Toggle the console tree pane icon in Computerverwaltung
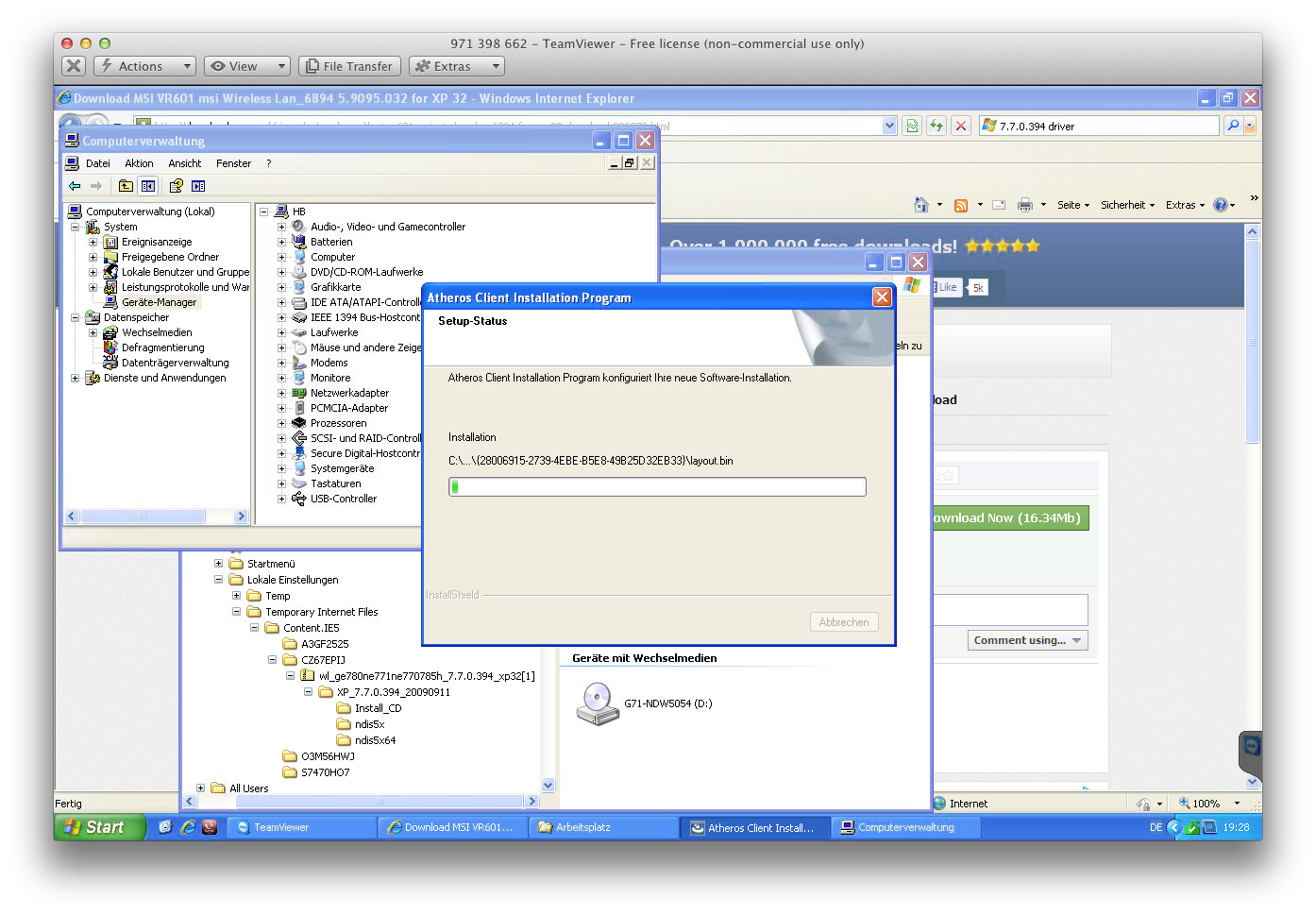 148,186
